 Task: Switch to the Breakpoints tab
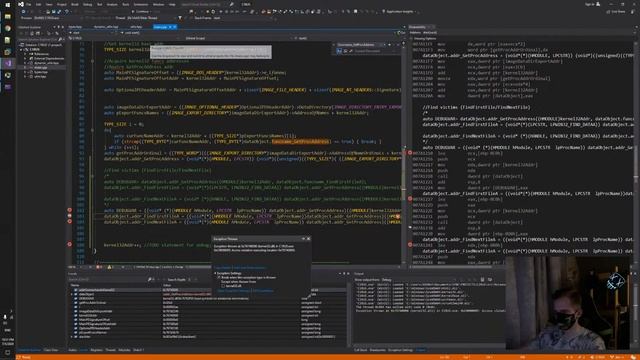(378, 350)
